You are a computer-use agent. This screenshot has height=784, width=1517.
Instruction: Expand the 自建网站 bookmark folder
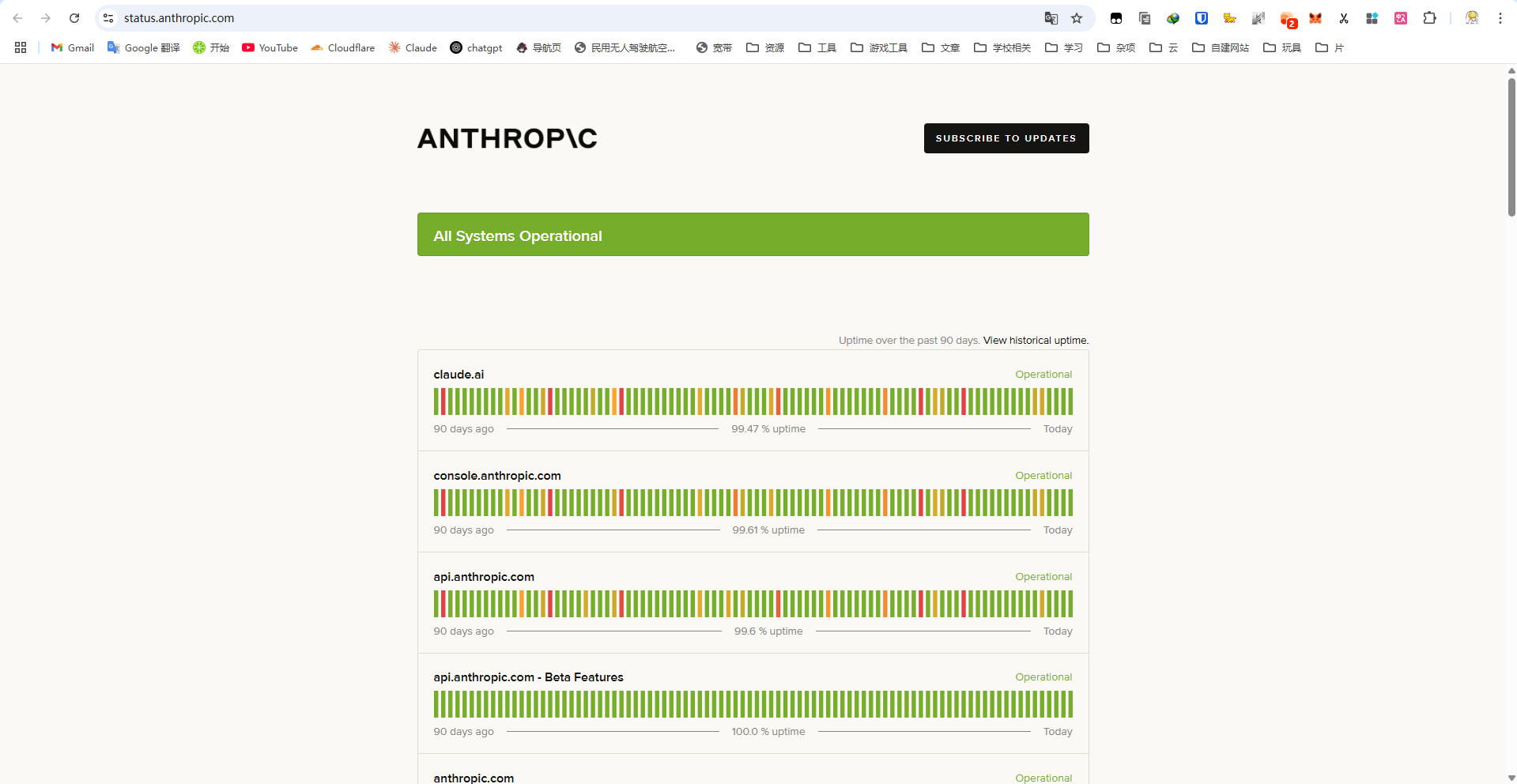coord(1221,47)
